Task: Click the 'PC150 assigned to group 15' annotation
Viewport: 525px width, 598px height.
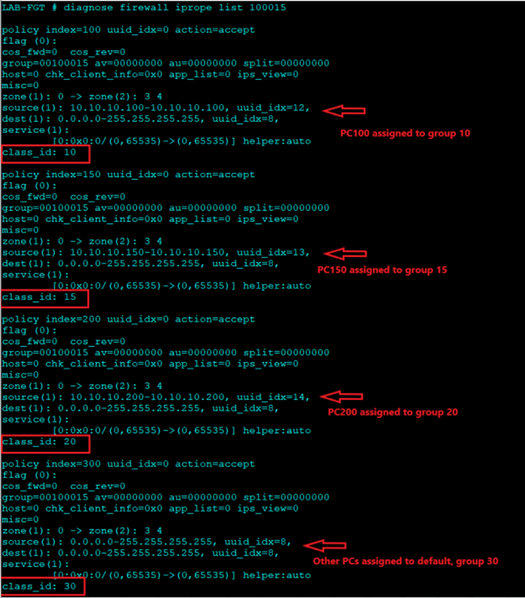Action: [x=382, y=270]
